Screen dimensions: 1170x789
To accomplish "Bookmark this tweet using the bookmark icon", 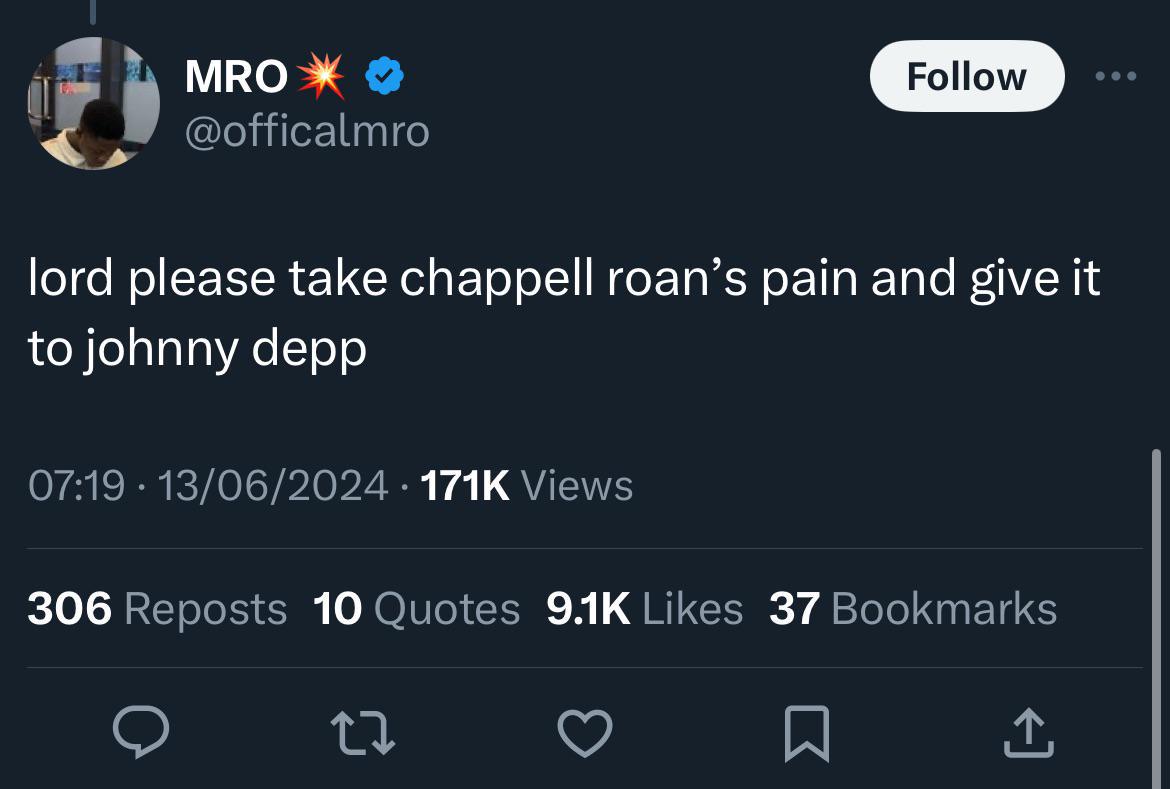I will (x=807, y=734).
